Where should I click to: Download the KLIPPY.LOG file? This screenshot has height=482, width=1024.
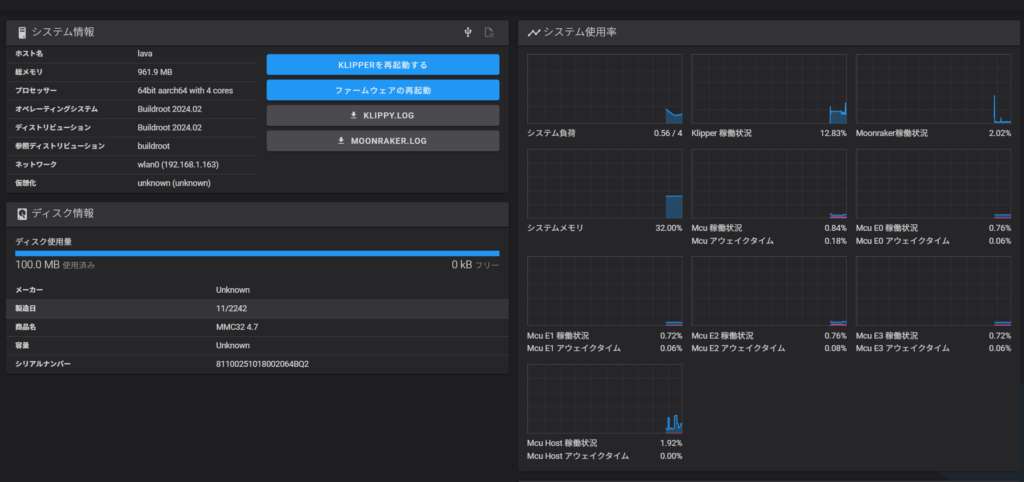coord(382,115)
